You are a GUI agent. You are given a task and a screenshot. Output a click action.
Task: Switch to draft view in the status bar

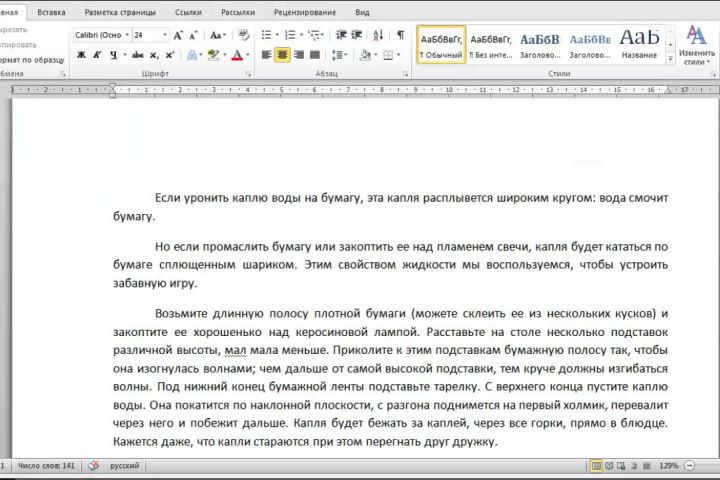(647, 466)
